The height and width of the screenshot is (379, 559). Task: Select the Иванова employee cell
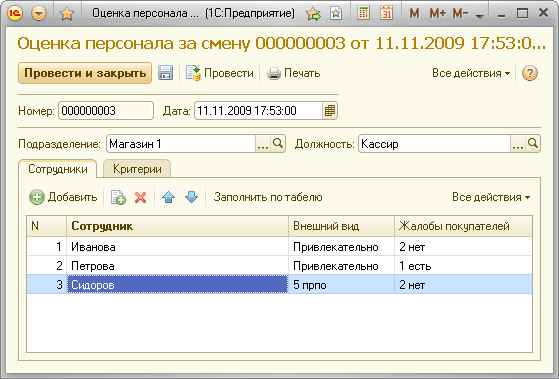177,247
